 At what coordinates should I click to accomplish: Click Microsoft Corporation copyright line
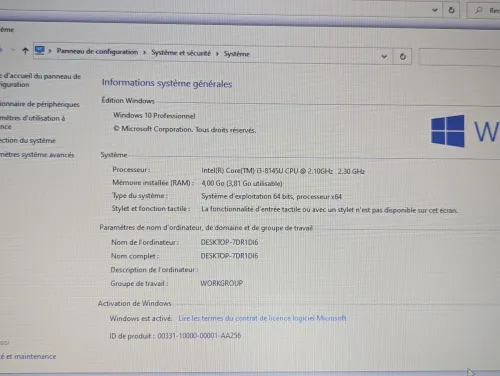point(185,129)
